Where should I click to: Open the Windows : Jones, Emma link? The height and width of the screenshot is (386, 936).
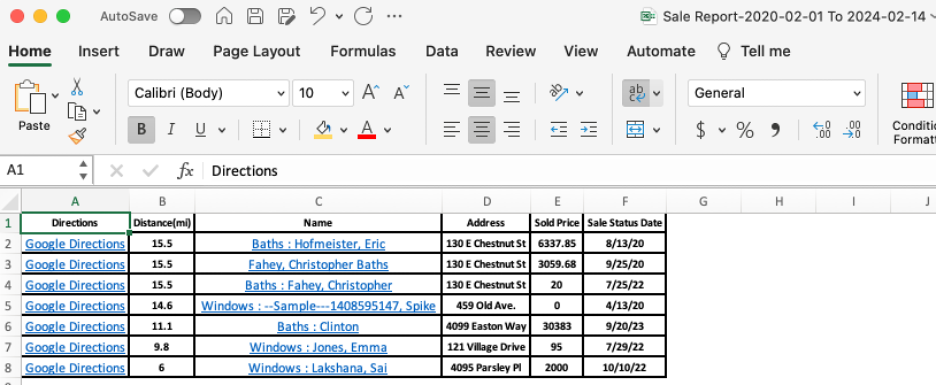tap(318, 347)
